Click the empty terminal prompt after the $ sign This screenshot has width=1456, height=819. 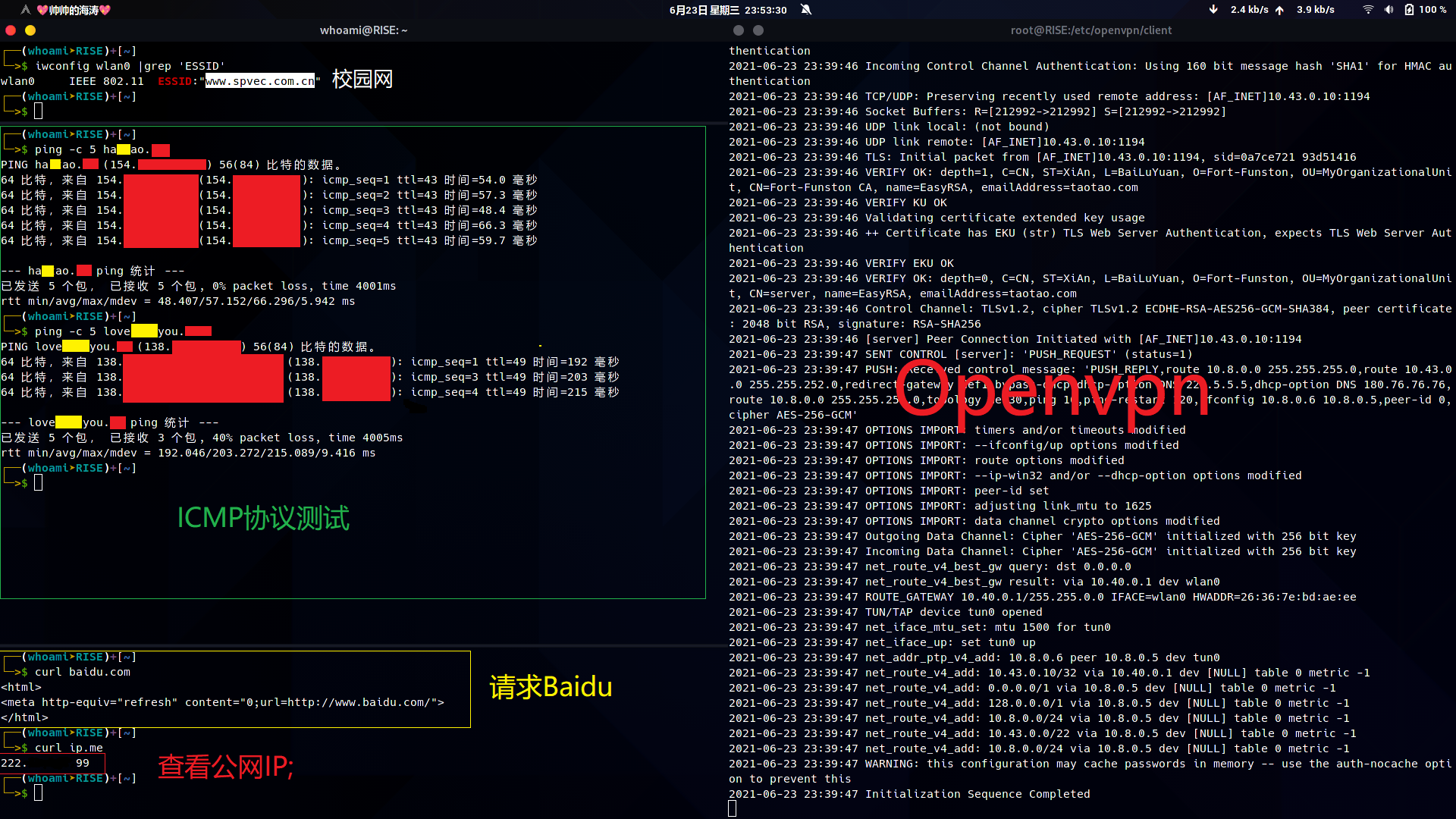(x=39, y=792)
